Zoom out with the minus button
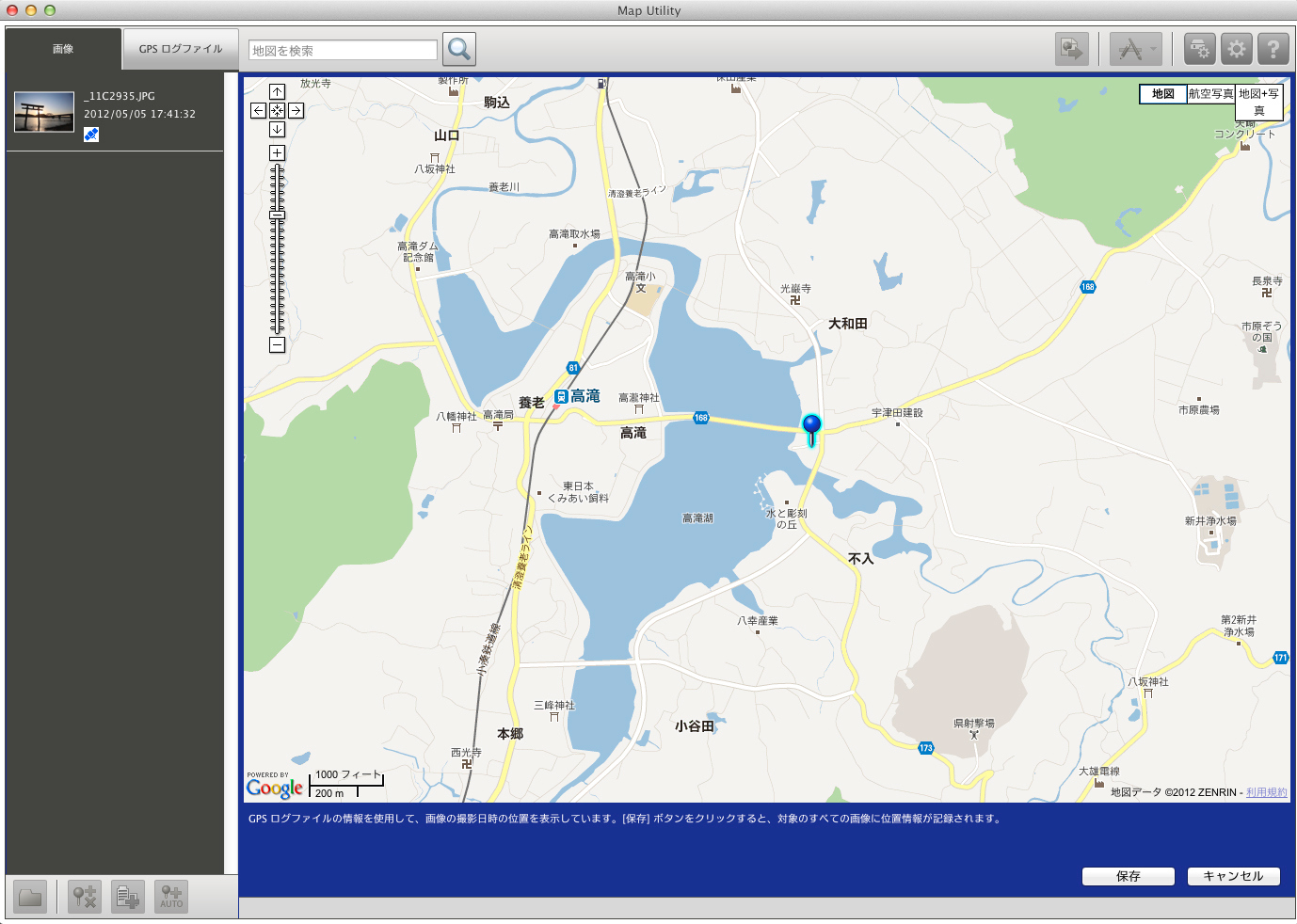 [x=277, y=345]
